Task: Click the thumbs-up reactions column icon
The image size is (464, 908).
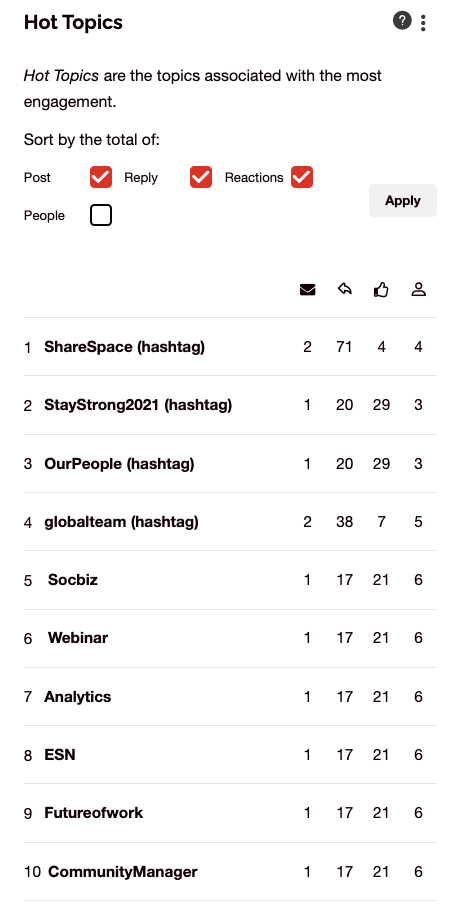Action: coord(381,290)
